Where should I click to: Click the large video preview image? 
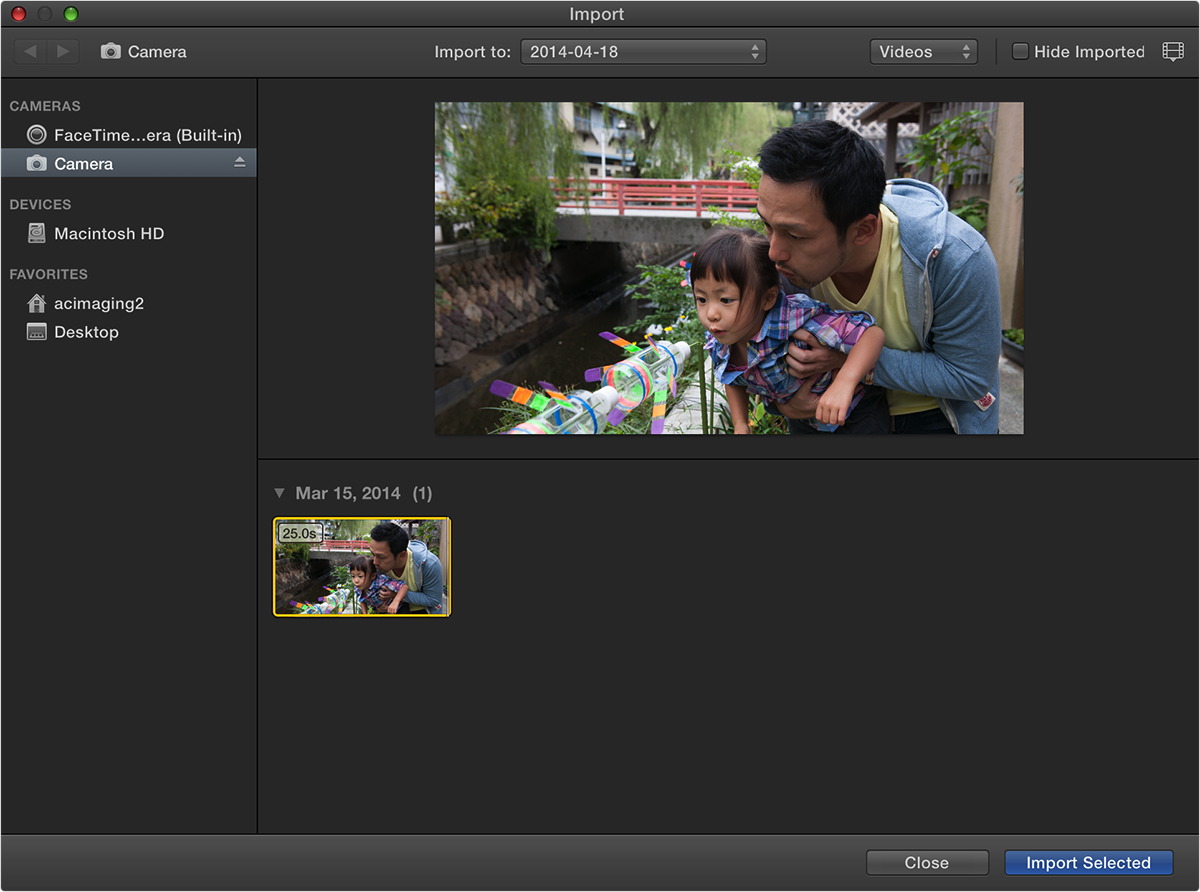click(x=728, y=268)
